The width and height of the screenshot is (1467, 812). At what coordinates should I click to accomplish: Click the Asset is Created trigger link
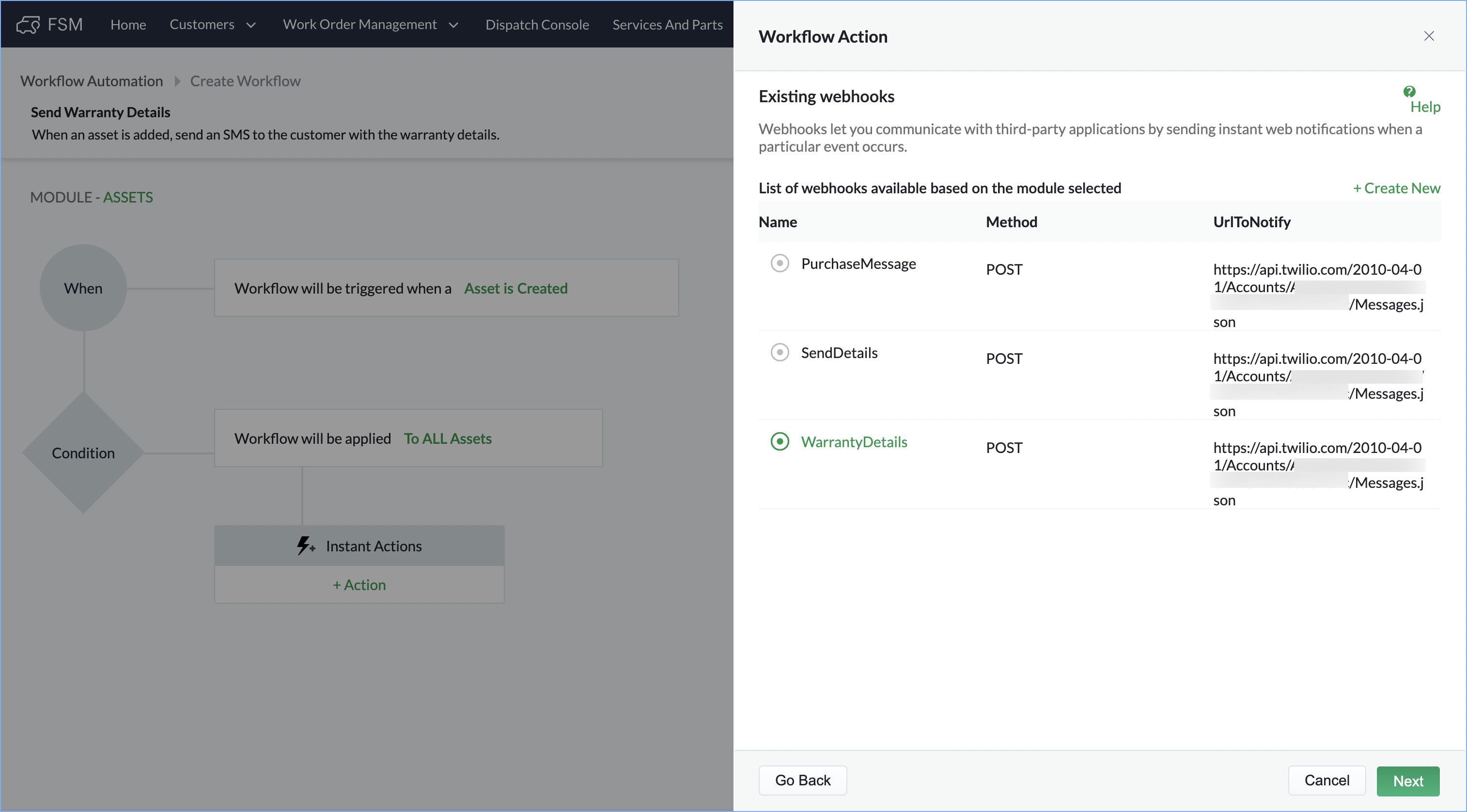point(515,288)
